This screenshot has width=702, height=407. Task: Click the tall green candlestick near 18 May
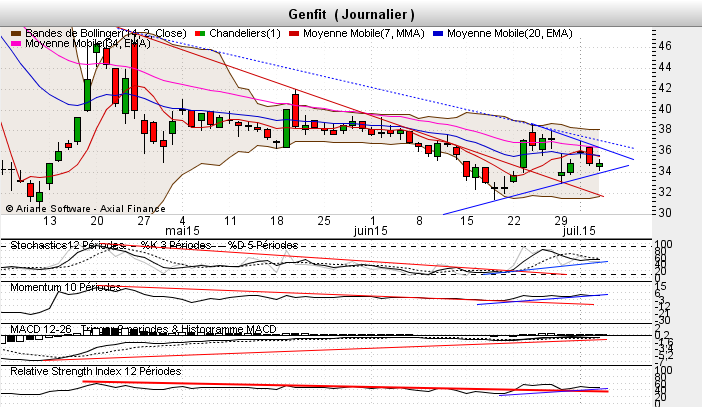(x=286, y=128)
